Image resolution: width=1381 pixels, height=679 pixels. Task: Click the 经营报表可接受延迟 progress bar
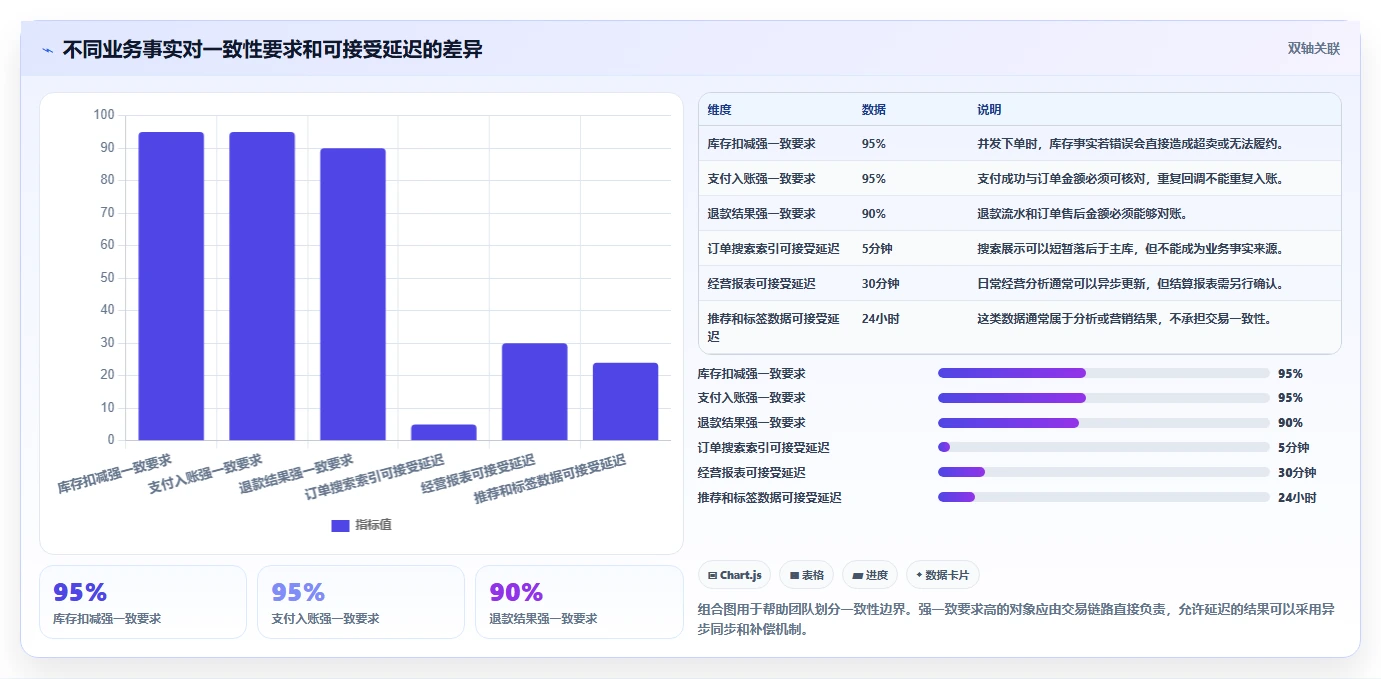click(1104, 472)
